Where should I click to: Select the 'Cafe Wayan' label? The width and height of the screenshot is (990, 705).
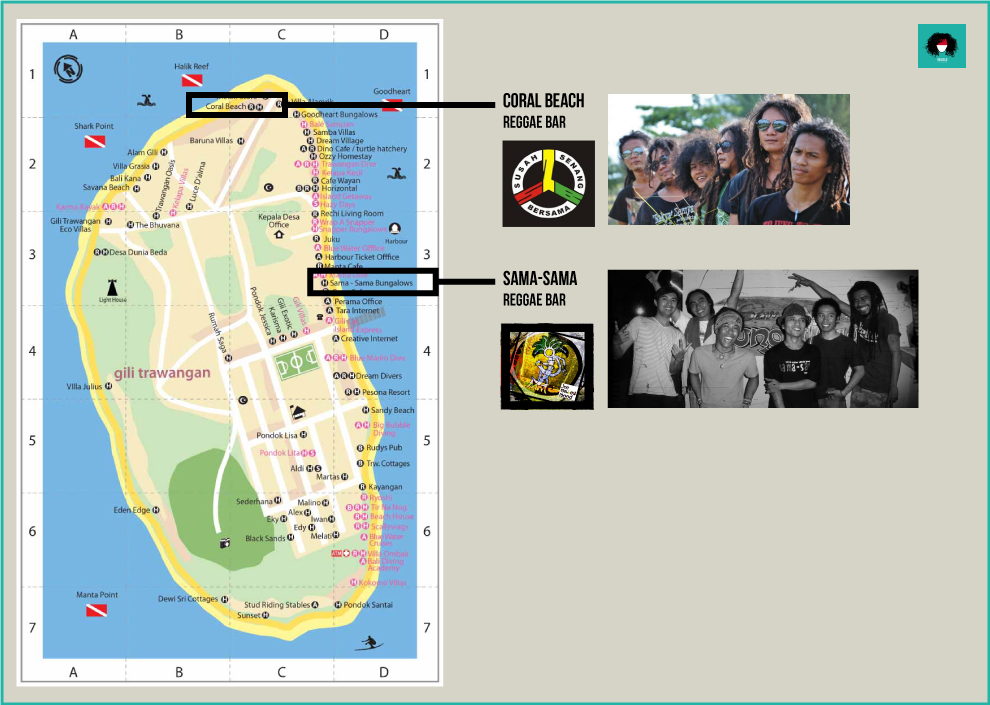340,181
